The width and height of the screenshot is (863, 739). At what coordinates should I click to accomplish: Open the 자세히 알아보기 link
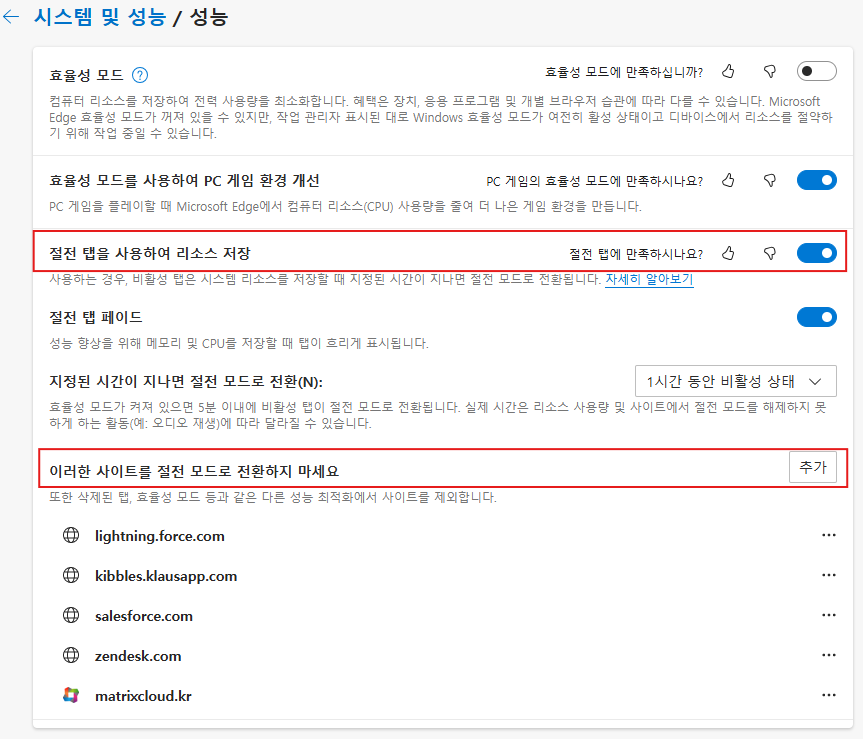coord(649,280)
